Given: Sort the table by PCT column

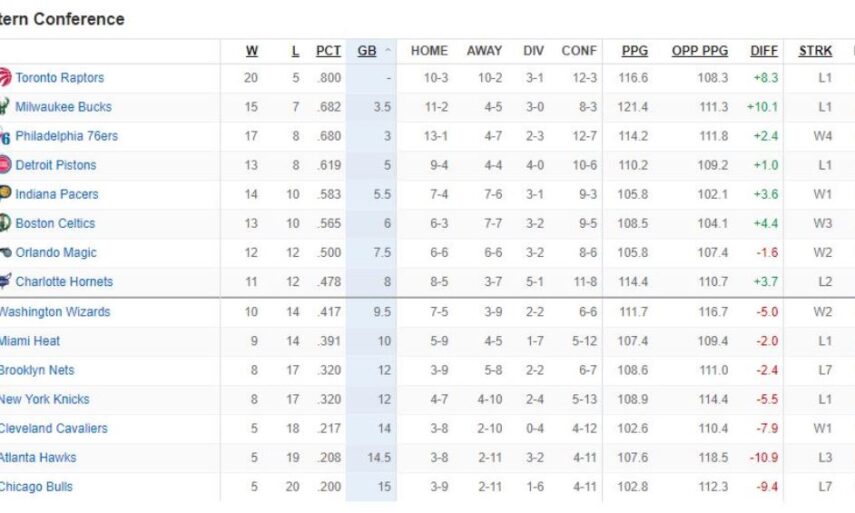Looking at the screenshot, I should coord(328,51).
